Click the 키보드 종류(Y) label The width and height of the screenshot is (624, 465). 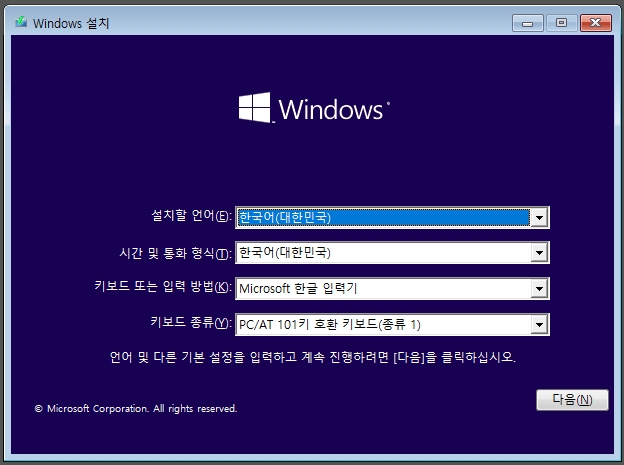[191, 322]
